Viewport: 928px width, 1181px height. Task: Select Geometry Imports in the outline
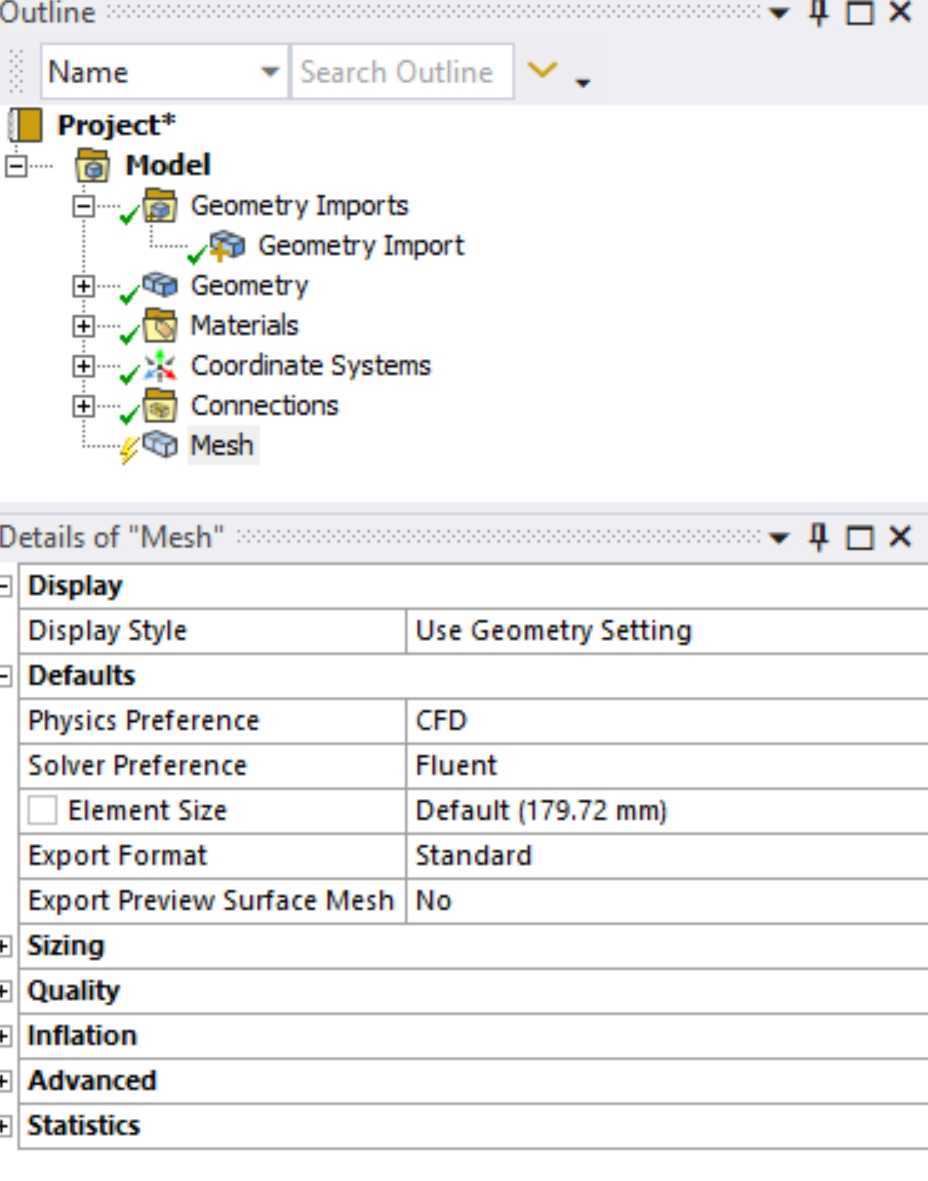[x=299, y=206]
